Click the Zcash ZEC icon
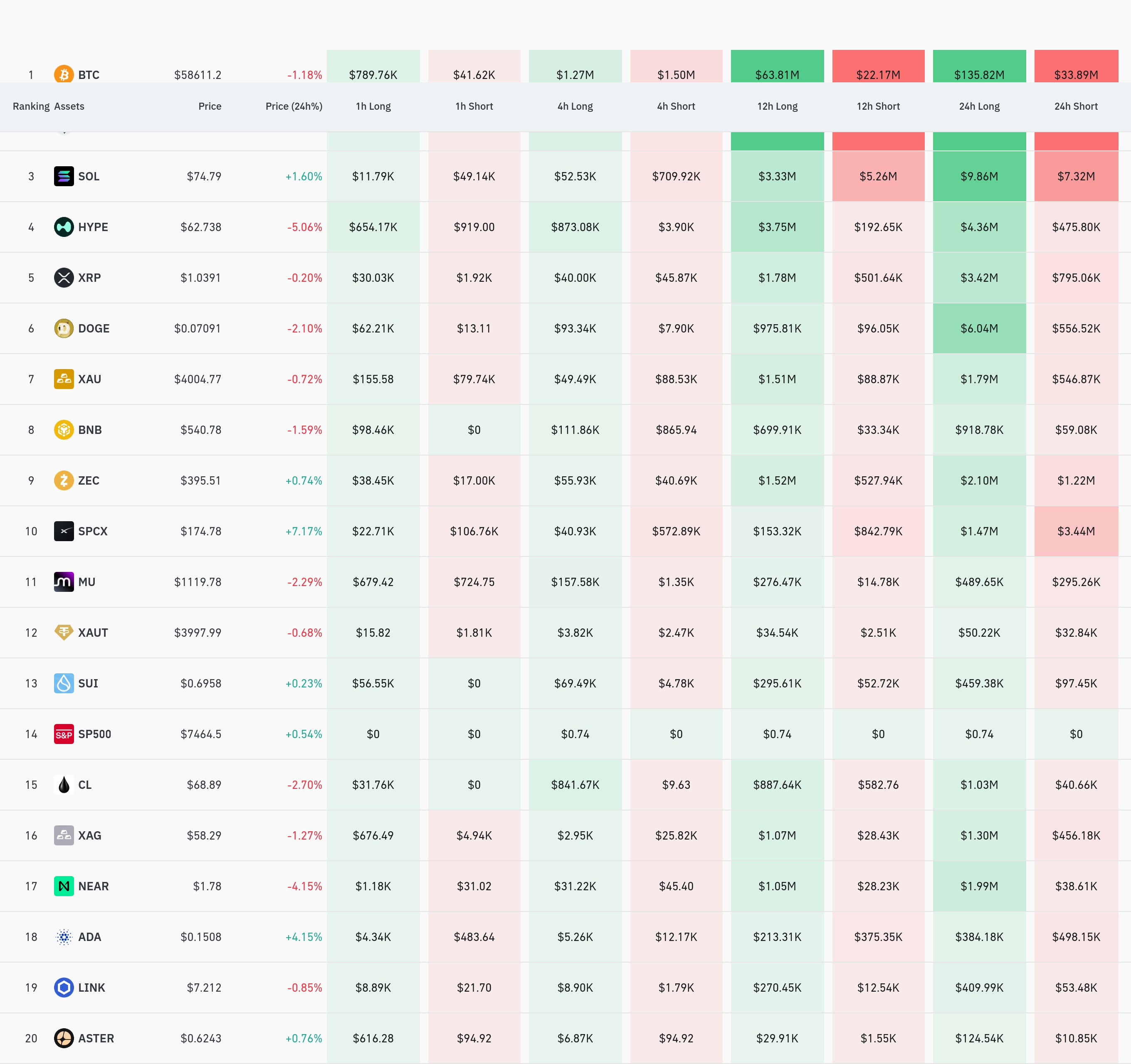This screenshot has height=1064, width=1131. (64, 480)
